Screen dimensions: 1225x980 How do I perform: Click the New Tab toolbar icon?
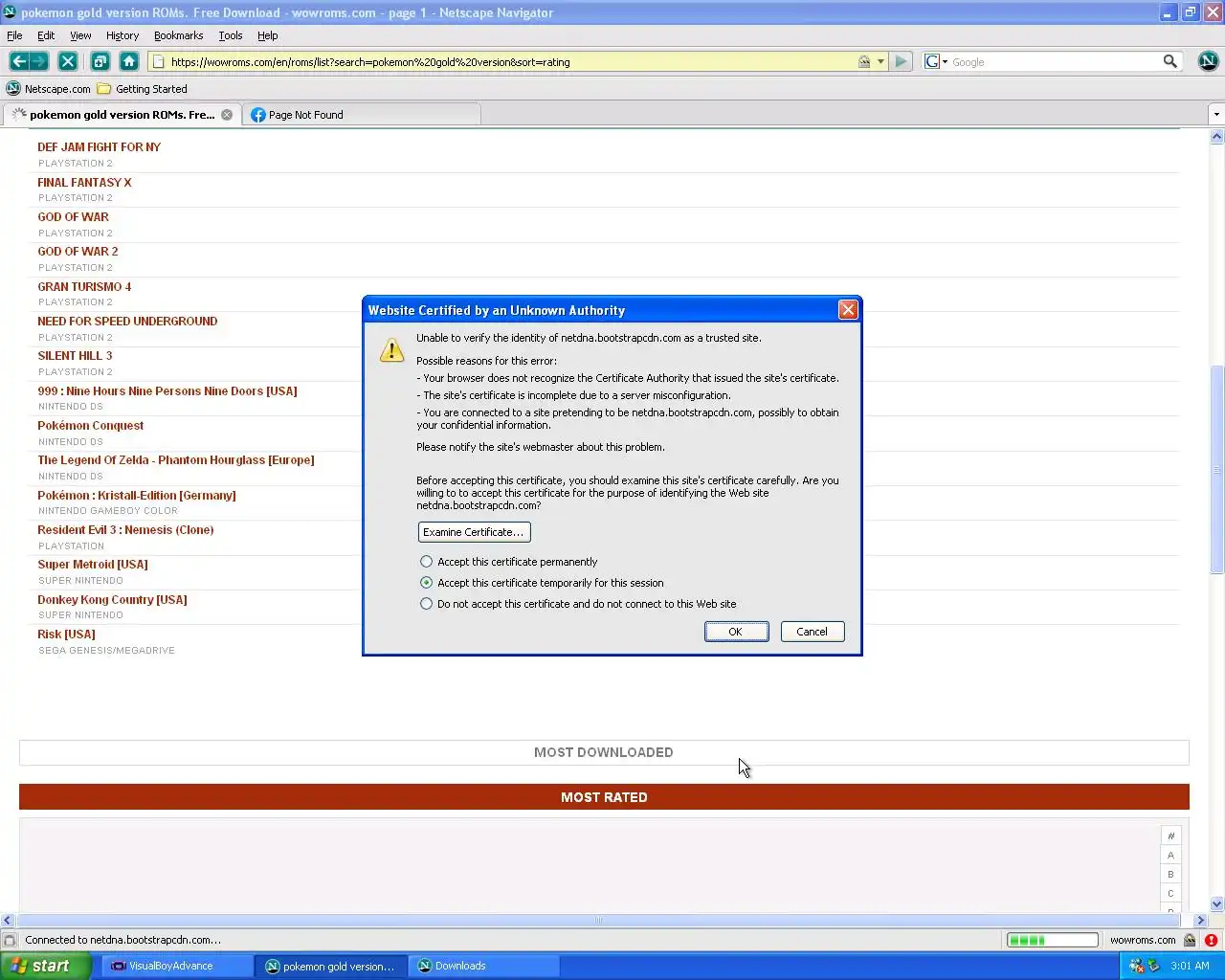point(100,61)
